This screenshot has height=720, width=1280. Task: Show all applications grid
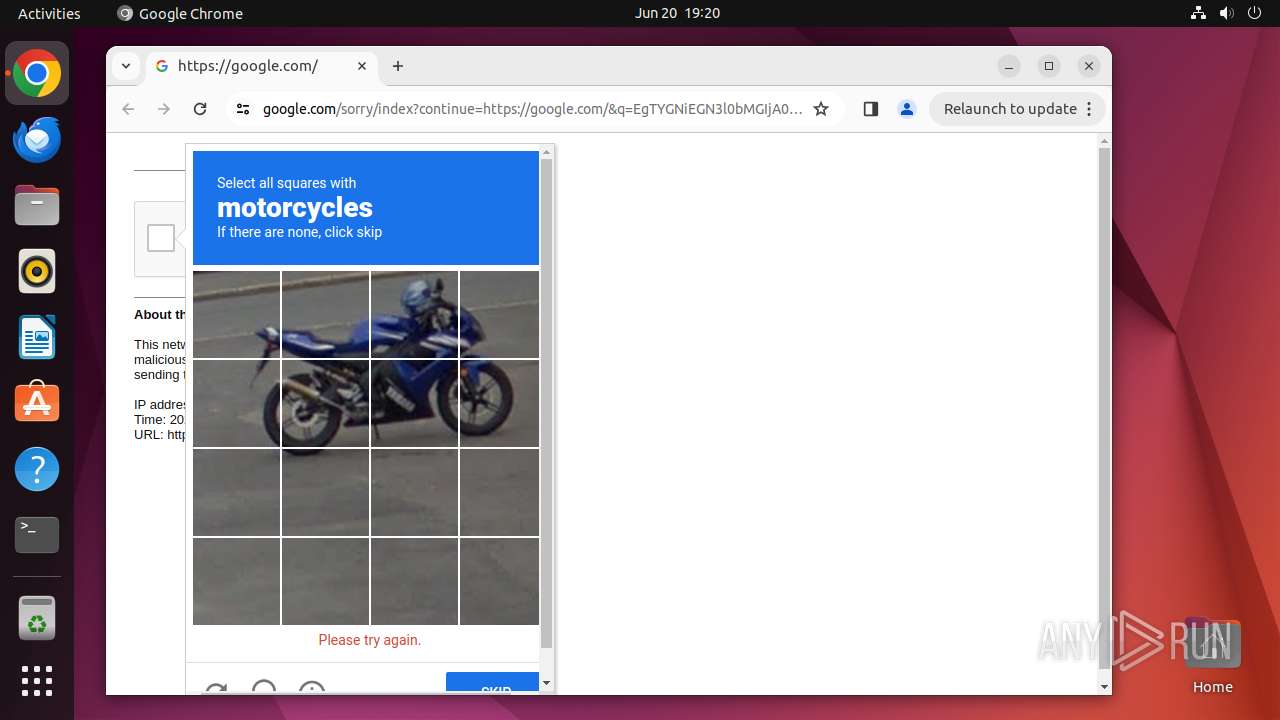tap(37, 681)
